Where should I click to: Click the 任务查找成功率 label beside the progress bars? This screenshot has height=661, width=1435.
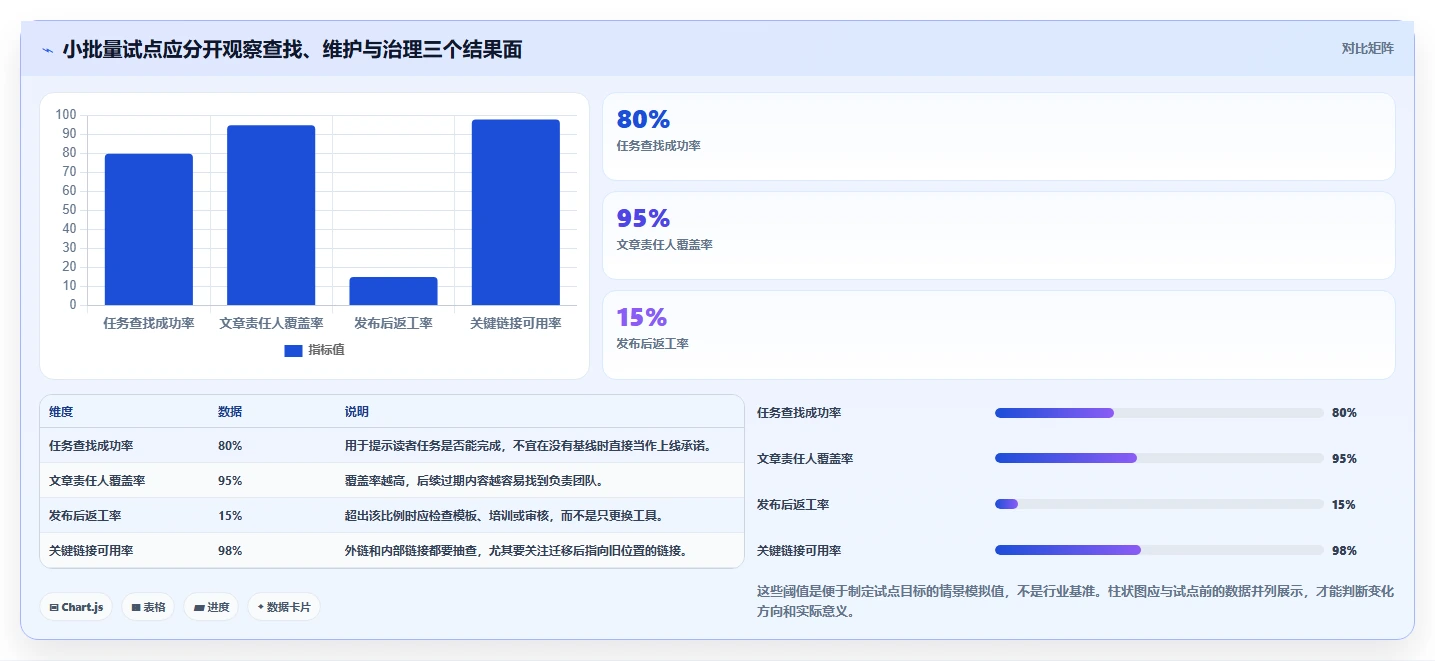tap(799, 413)
